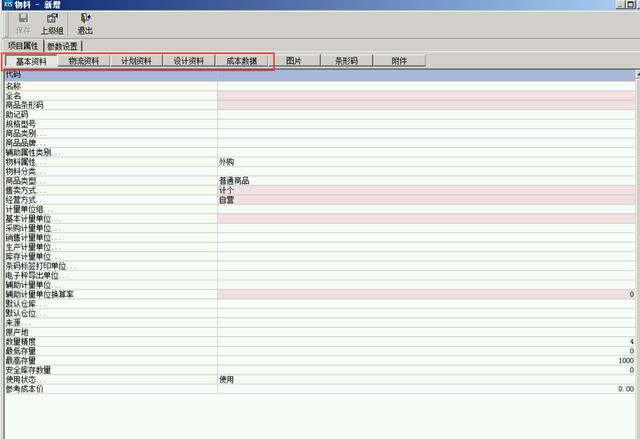The height and width of the screenshot is (439, 640).
Task: Open the 条形码 tab
Action: pos(346,60)
